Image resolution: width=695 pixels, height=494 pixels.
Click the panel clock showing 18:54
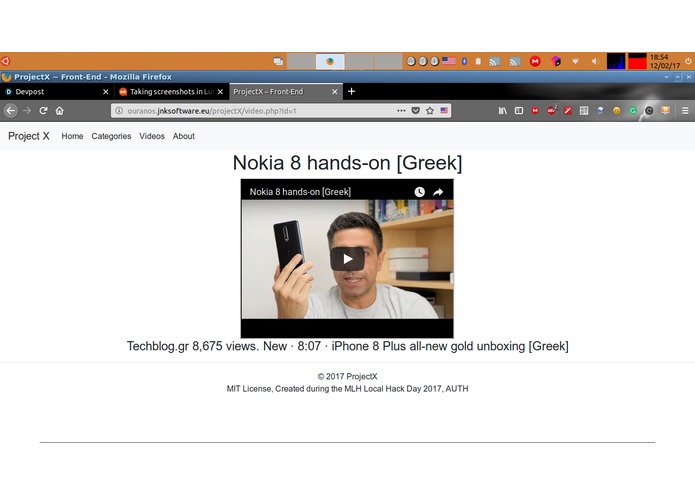[664, 61]
